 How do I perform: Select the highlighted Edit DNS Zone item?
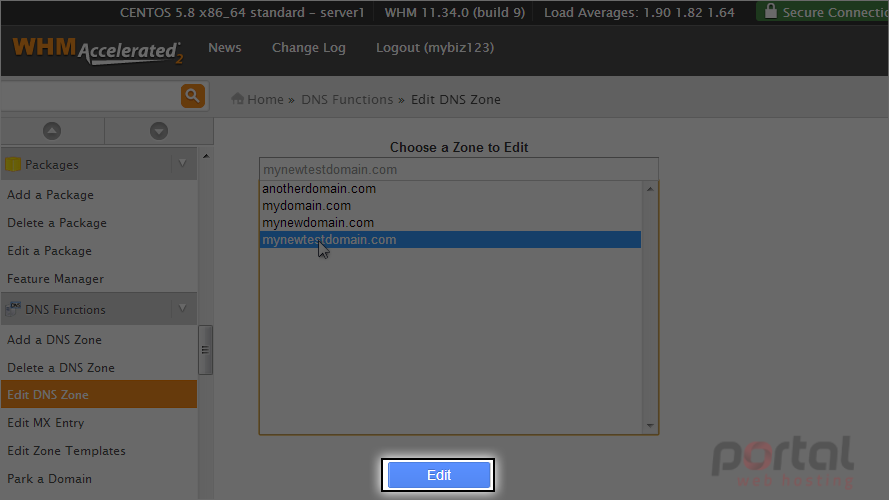[x=99, y=395]
